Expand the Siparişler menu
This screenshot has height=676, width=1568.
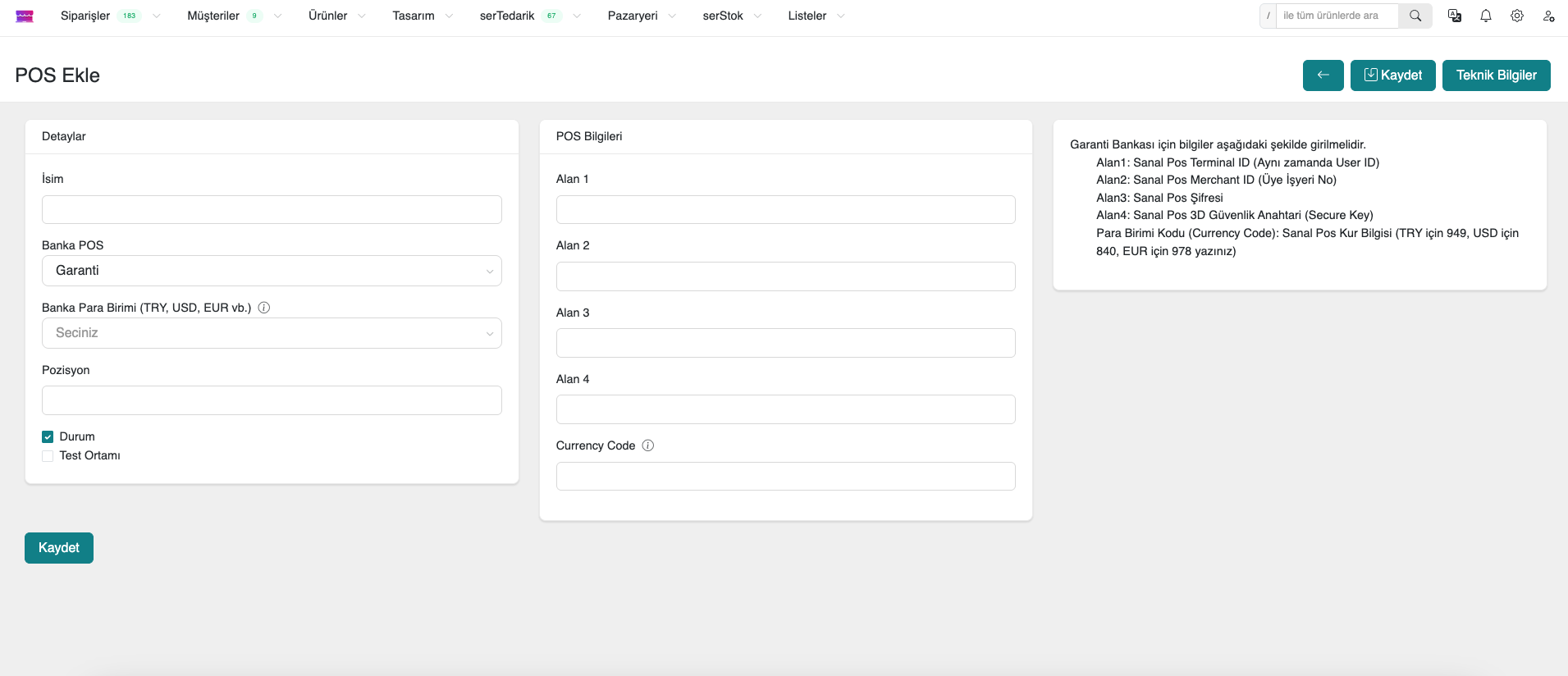pyautogui.click(x=85, y=16)
